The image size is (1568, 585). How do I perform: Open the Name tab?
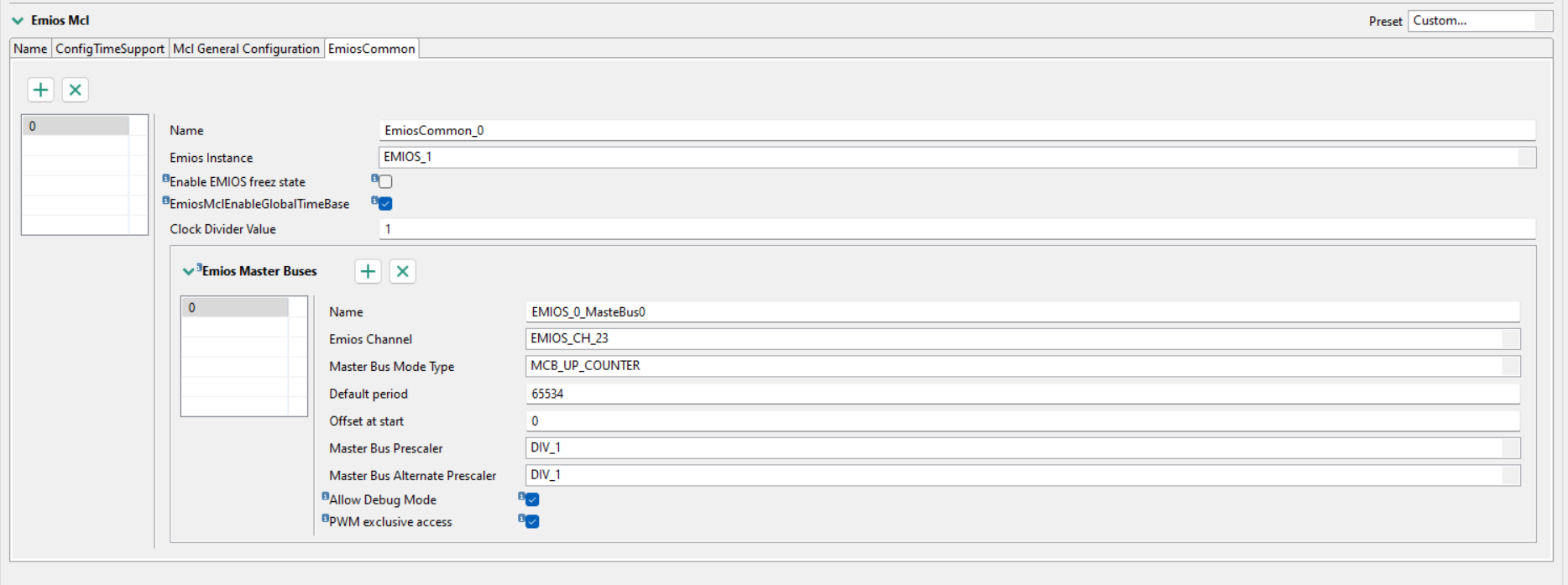[30, 49]
